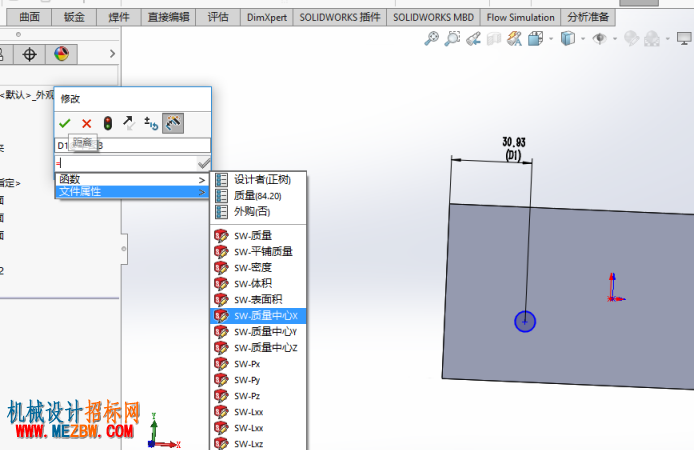Click the View Settings monitor icon
694x450 pixels.
point(684,39)
